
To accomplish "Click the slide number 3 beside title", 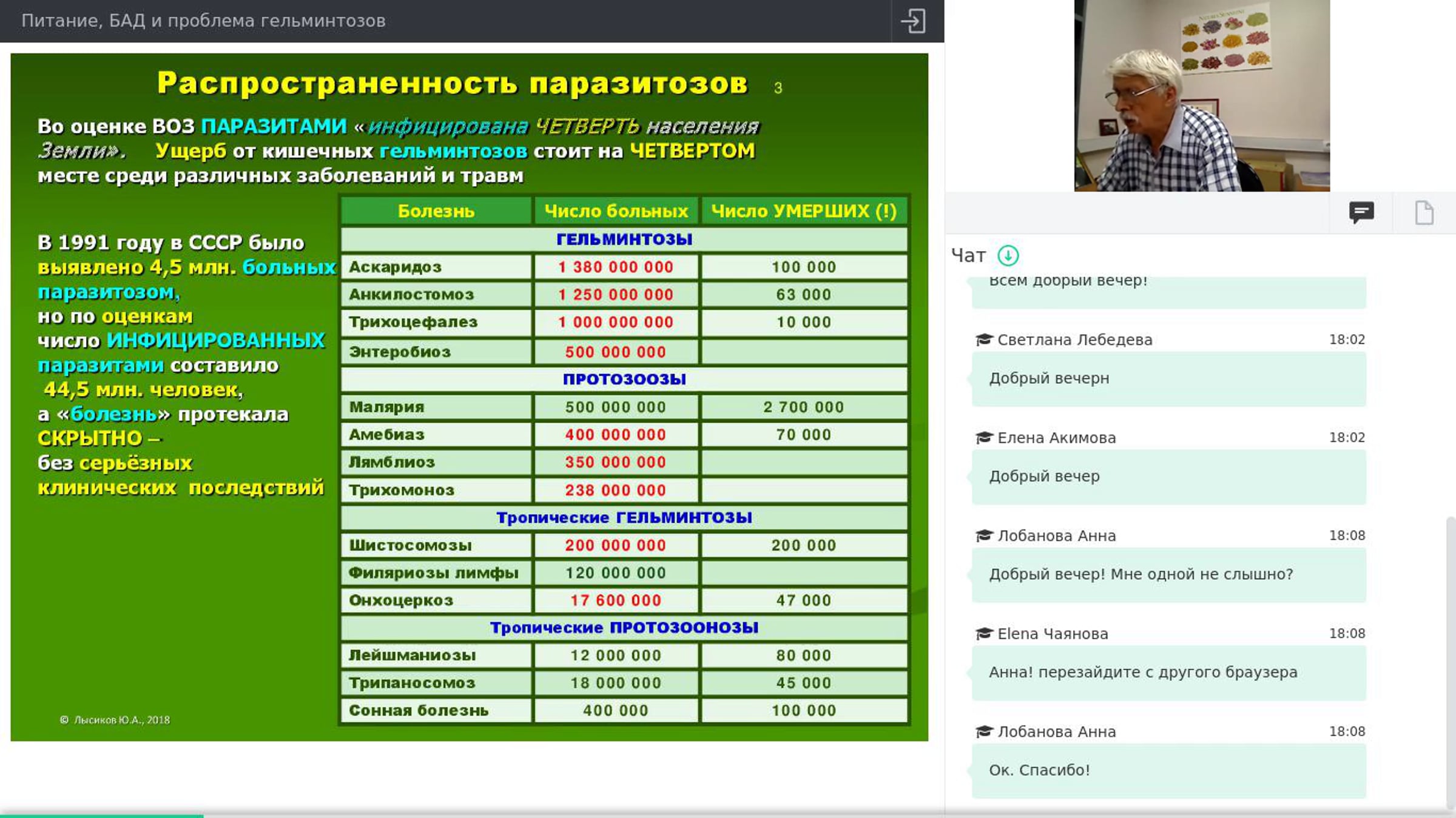I will pyautogui.click(x=778, y=89).
